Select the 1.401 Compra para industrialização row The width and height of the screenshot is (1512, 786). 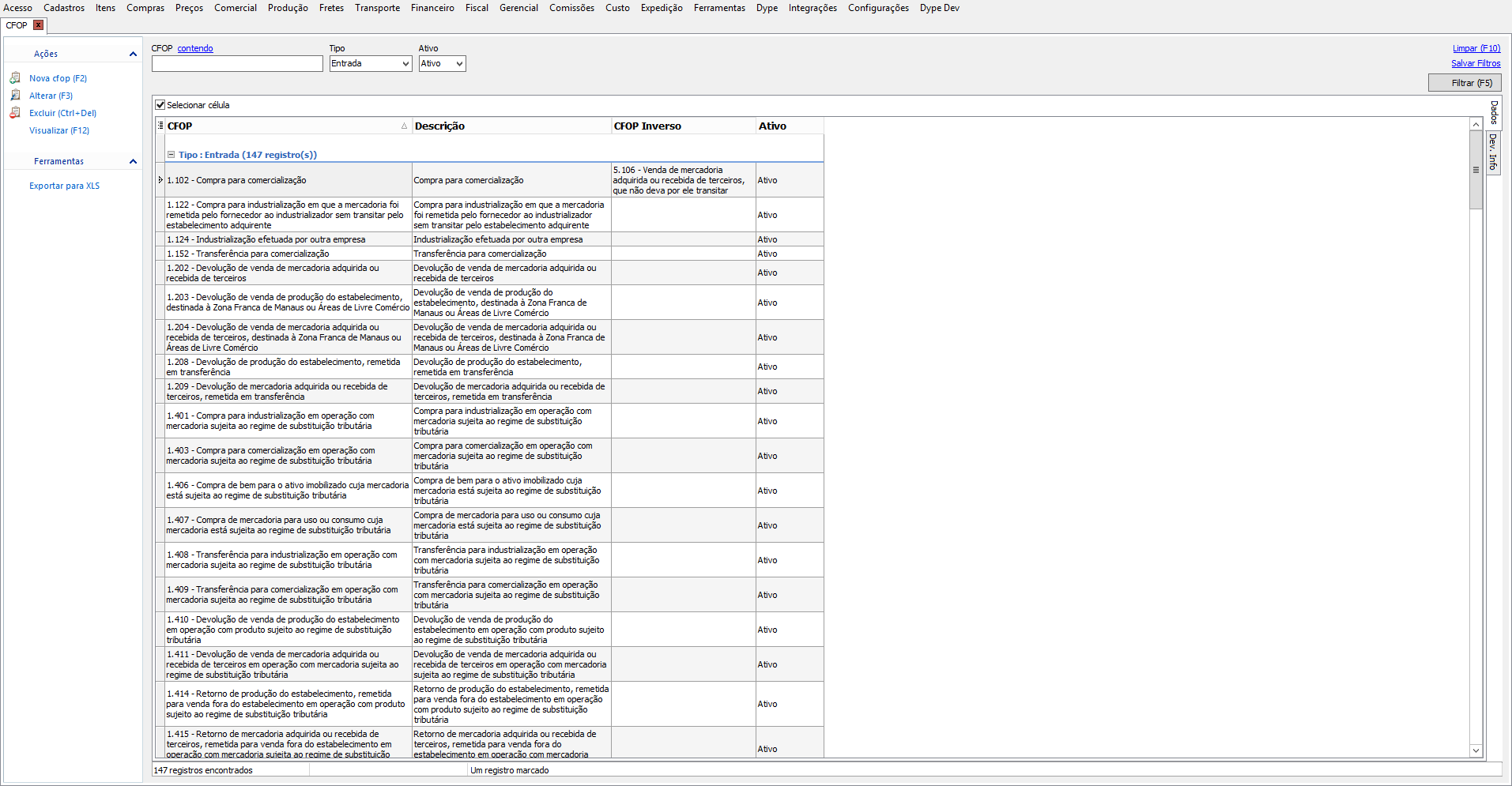pos(490,421)
